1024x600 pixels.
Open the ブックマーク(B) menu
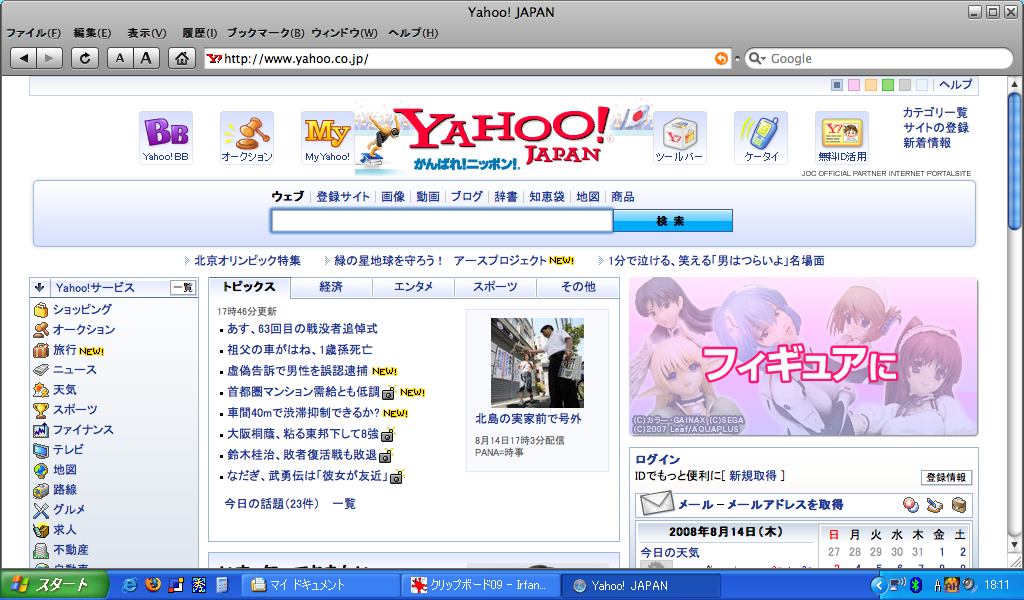(x=265, y=33)
